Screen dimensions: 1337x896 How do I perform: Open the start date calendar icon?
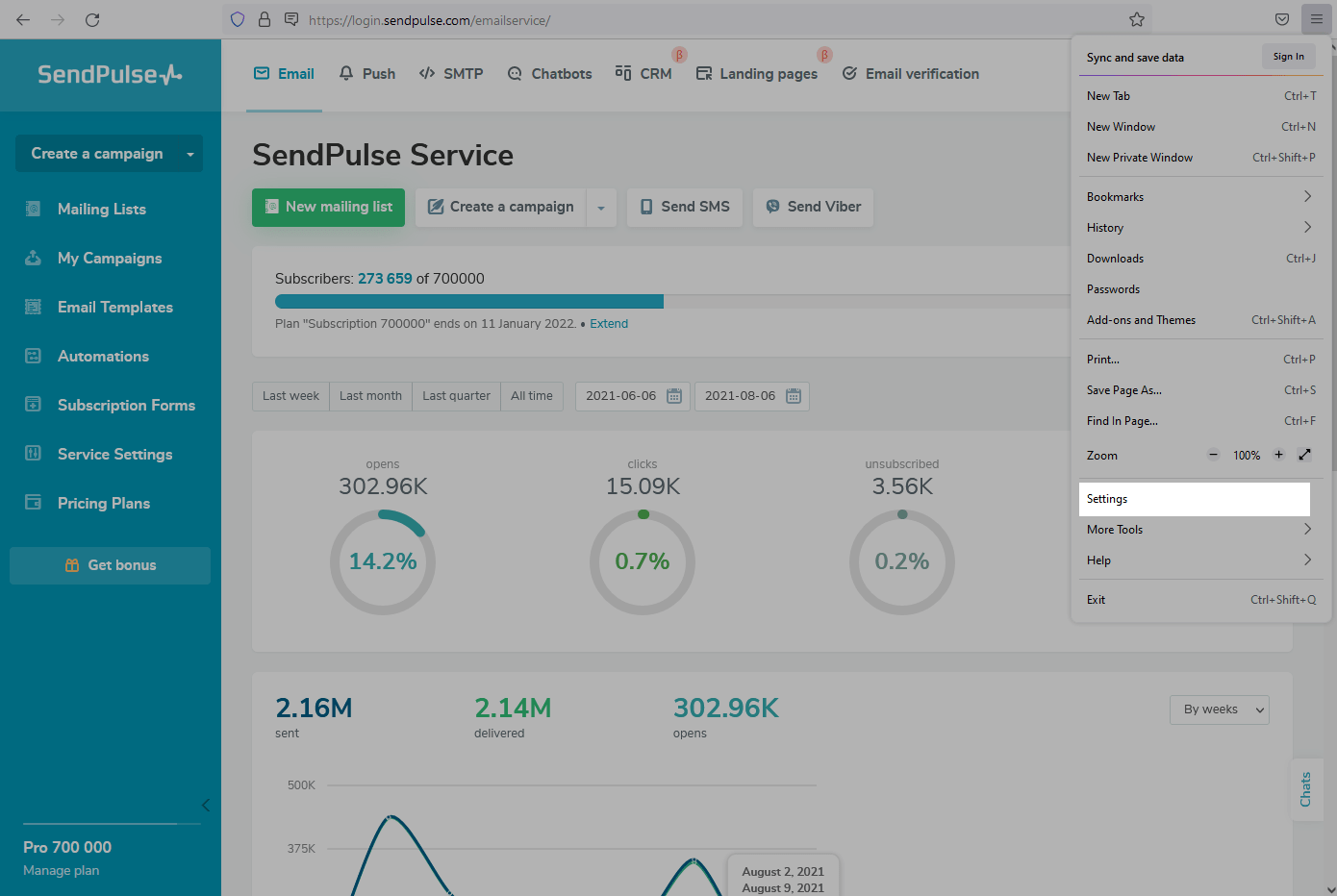[x=674, y=396]
